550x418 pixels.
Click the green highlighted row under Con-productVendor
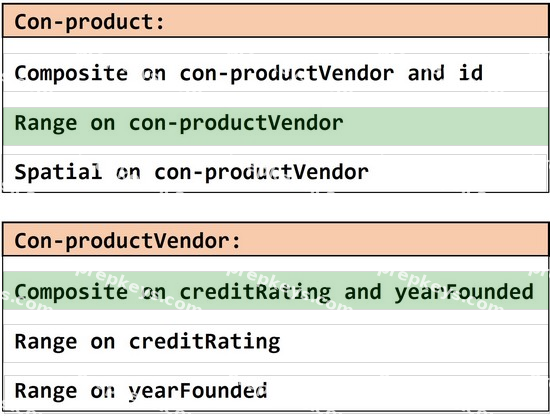[275, 291]
